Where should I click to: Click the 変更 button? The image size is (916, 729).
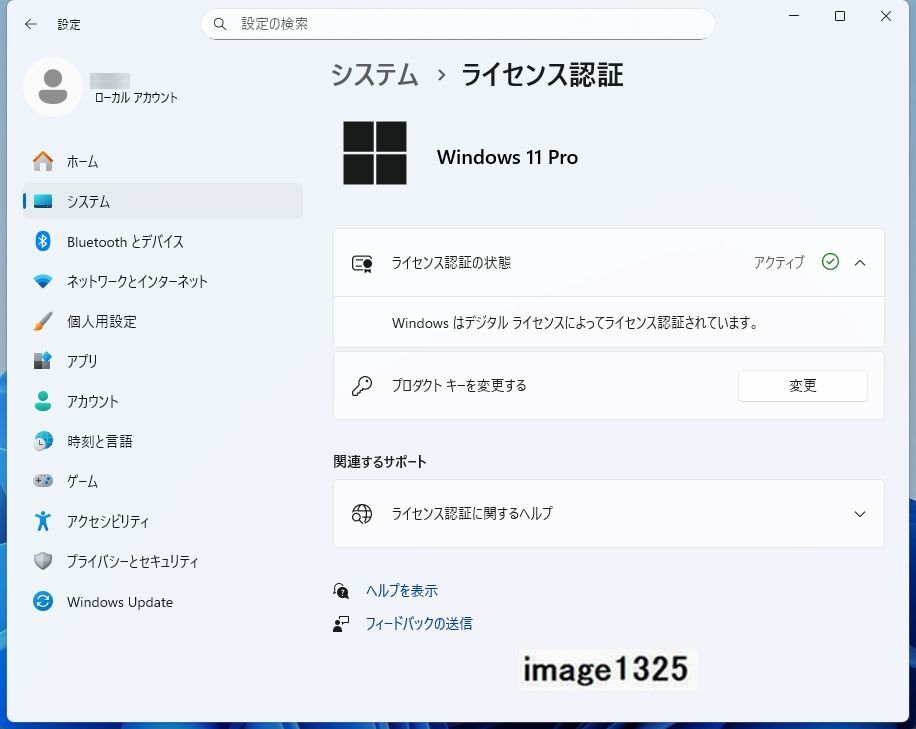click(x=803, y=386)
